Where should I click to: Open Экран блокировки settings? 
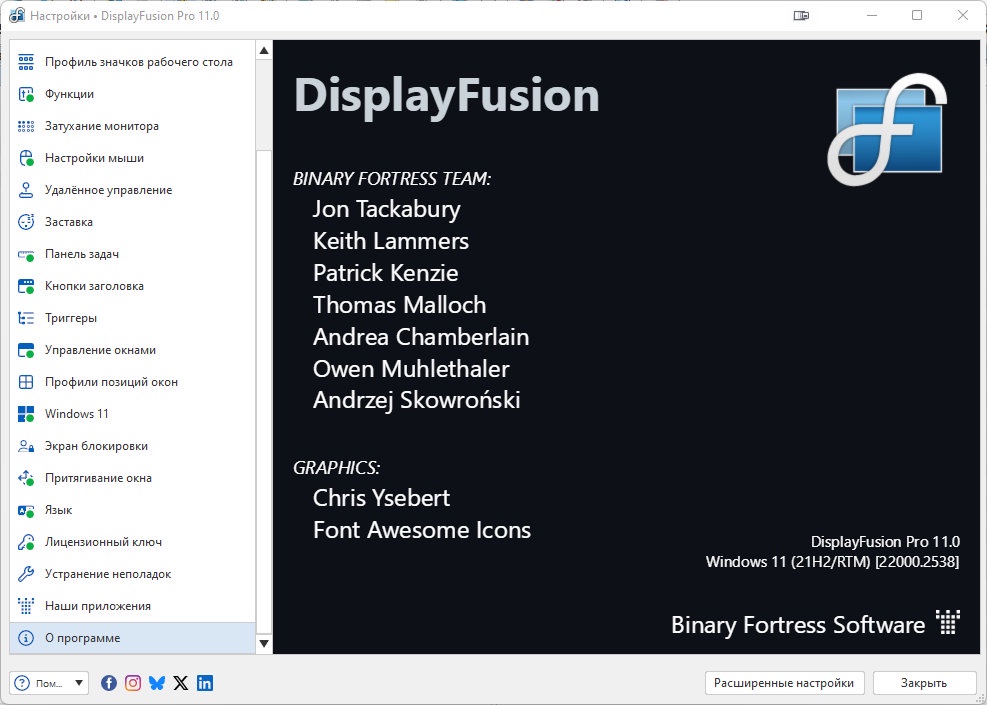click(x=133, y=446)
